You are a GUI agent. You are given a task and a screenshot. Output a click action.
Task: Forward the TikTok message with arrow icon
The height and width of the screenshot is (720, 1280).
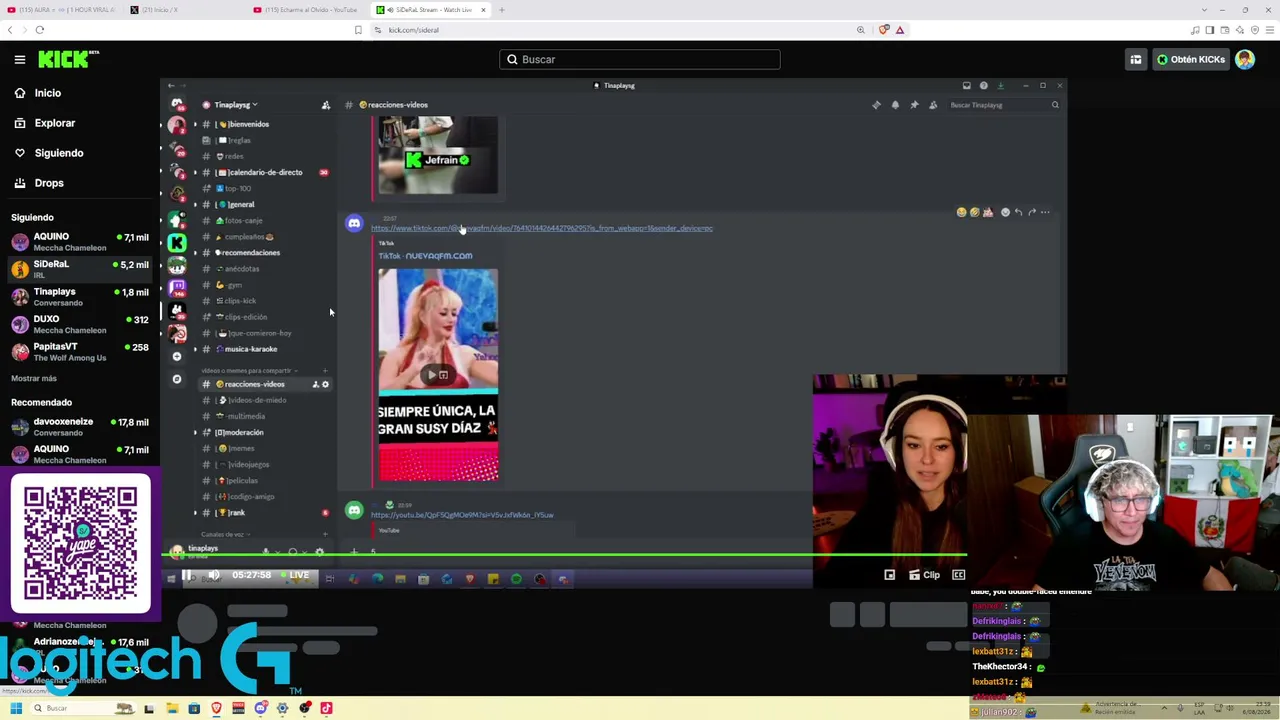pyautogui.click(x=1032, y=212)
